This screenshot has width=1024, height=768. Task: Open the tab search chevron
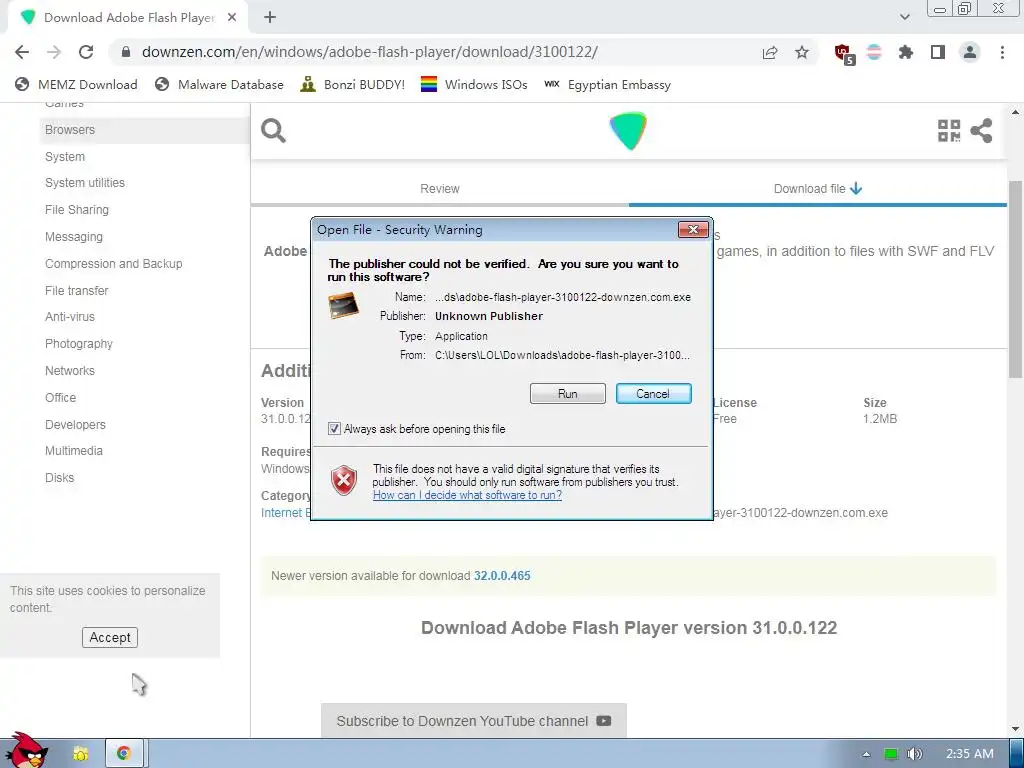pyautogui.click(x=904, y=17)
